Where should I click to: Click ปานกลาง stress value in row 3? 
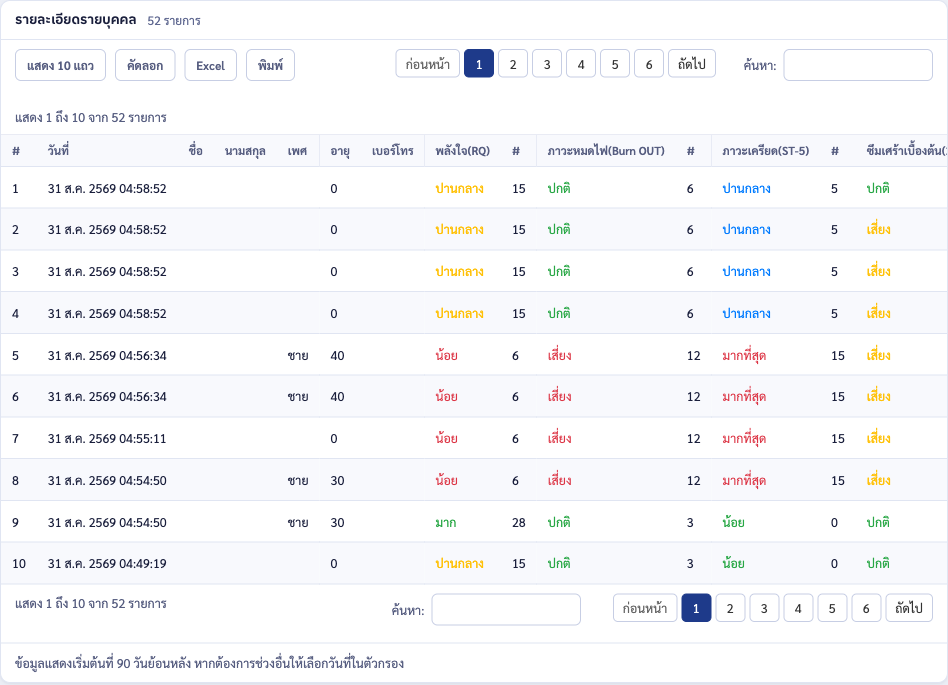[746, 271]
